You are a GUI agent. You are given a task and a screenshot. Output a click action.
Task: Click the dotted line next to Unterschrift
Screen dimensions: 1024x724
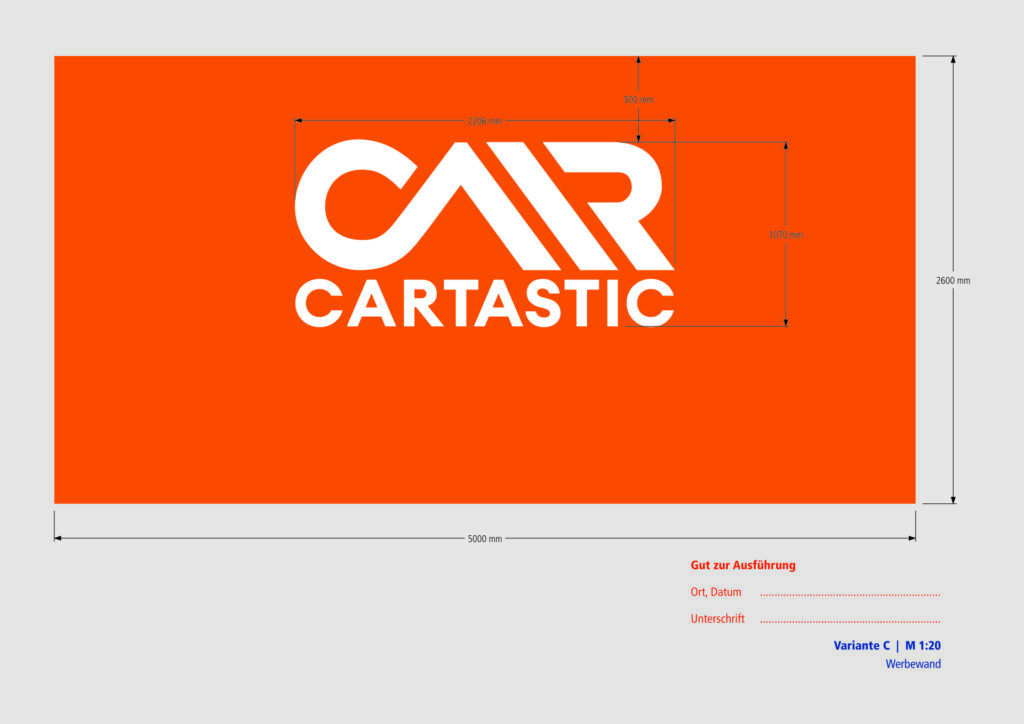tap(849, 621)
